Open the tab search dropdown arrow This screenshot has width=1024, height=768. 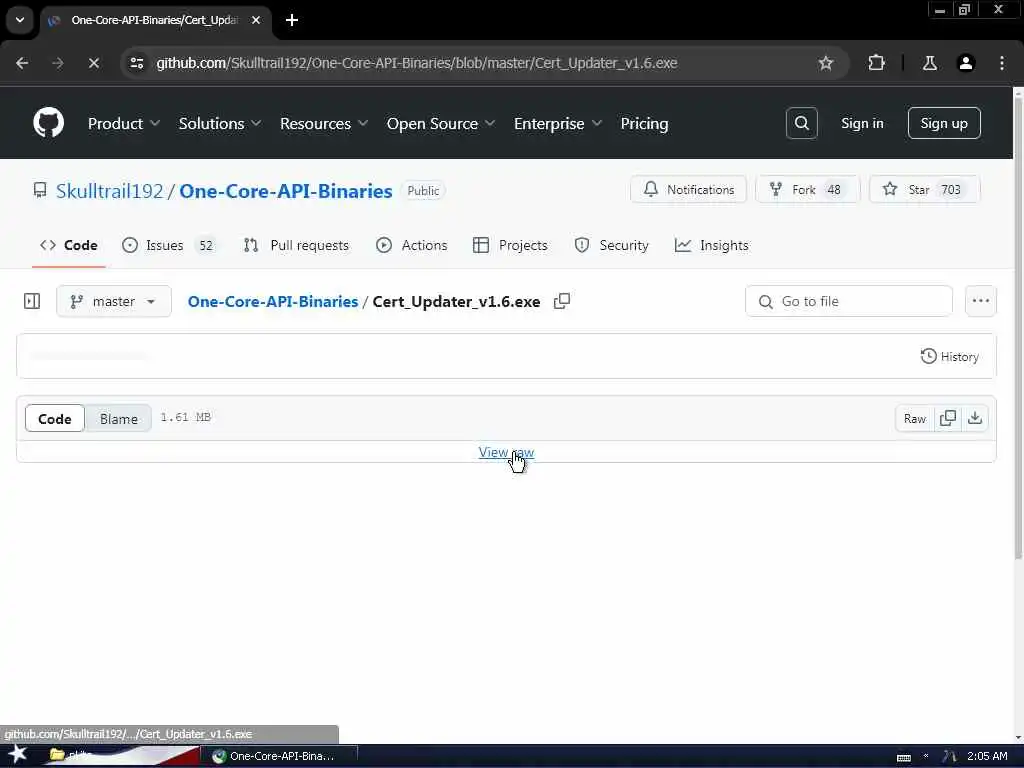tap(20, 20)
